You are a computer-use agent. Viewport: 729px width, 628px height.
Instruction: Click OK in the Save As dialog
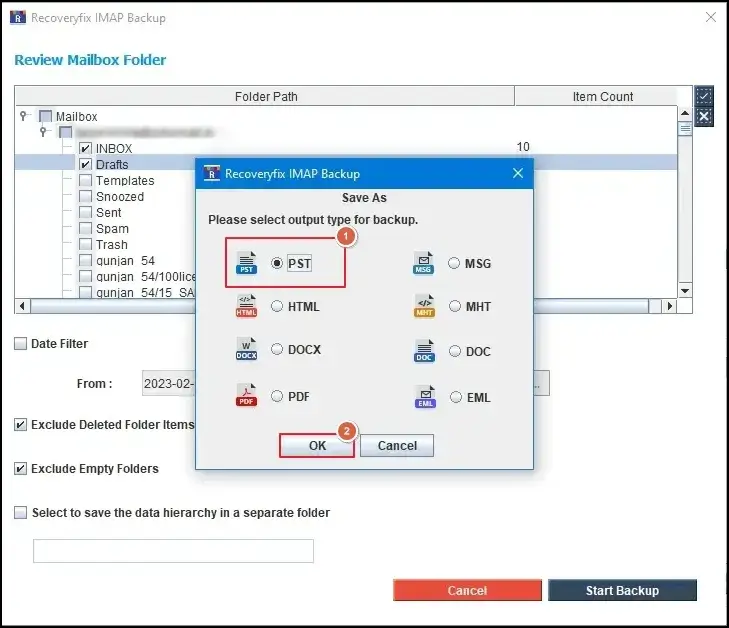[317, 445]
